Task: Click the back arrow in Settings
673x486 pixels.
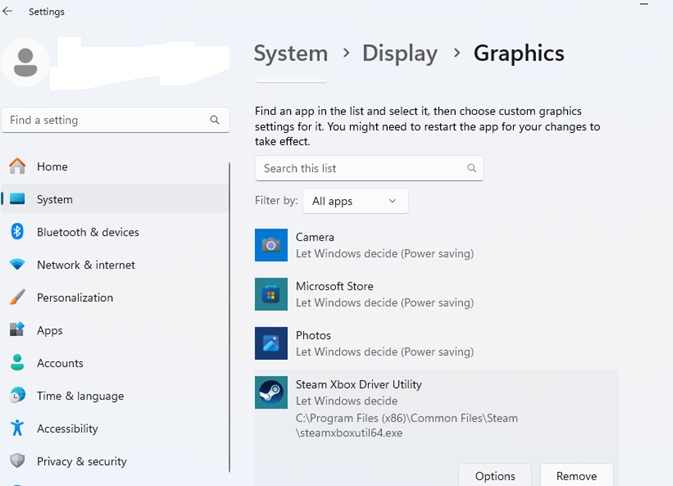Action: tap(9, 12)
